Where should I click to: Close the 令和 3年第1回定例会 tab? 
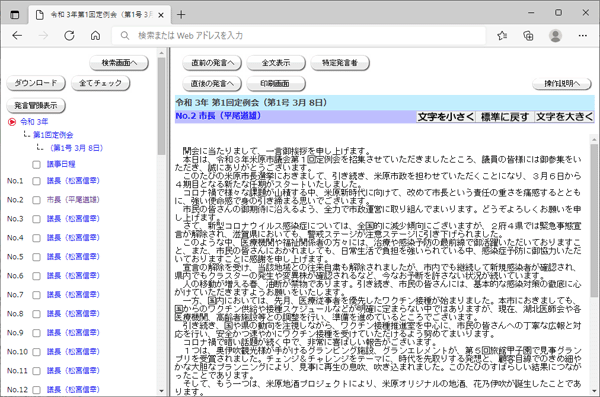point(161,15)
